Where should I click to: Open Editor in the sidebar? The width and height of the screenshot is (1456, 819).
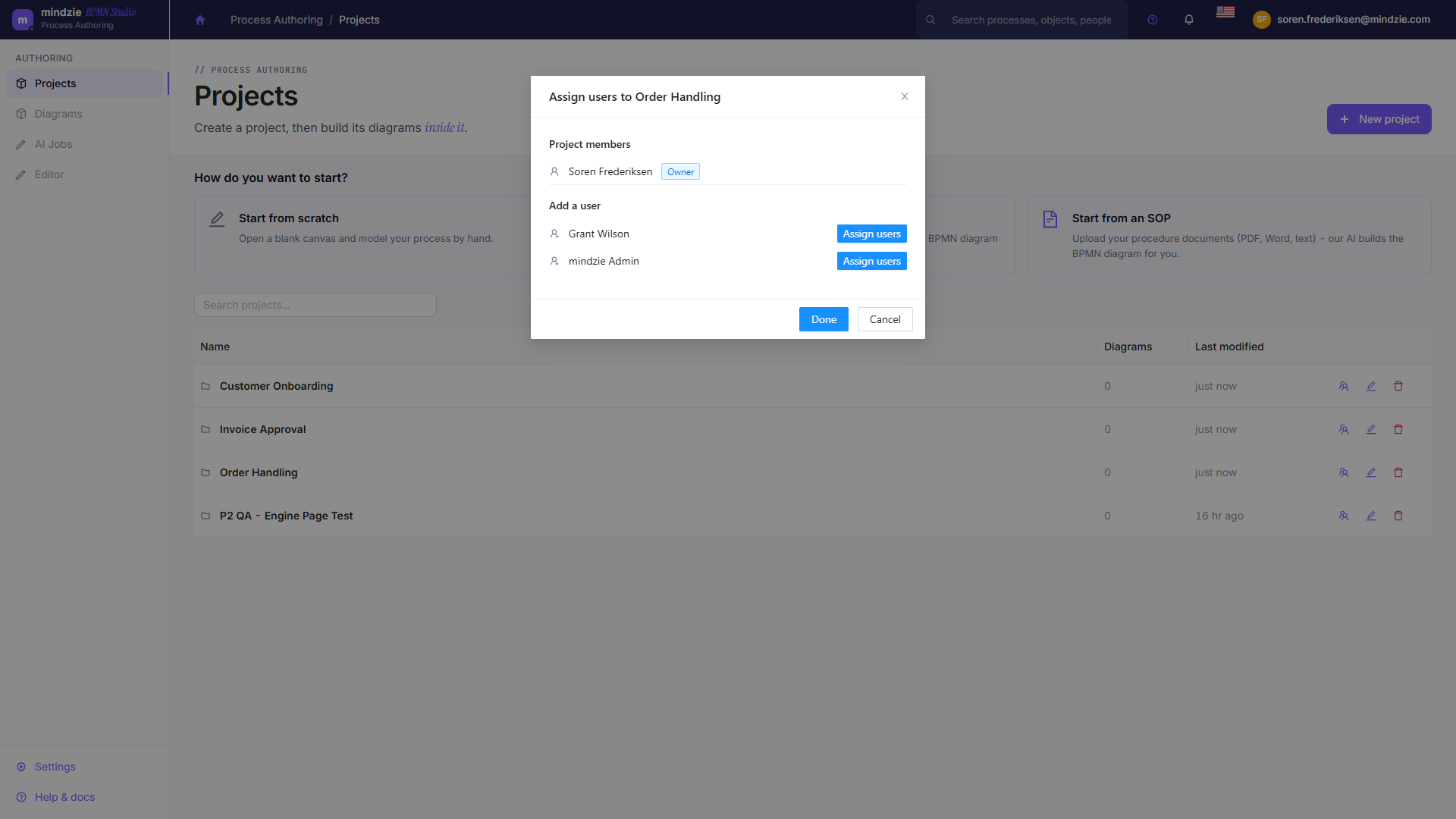click(x=86, y=174)
